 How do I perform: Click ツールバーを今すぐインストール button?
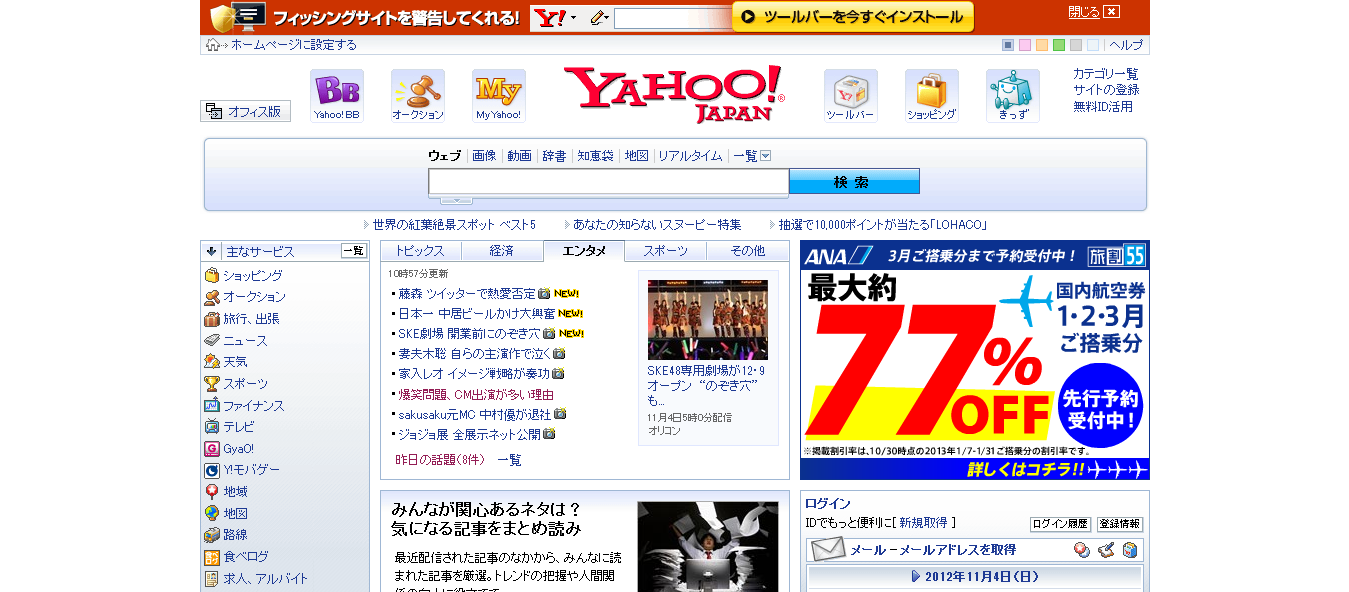point(853,17)
